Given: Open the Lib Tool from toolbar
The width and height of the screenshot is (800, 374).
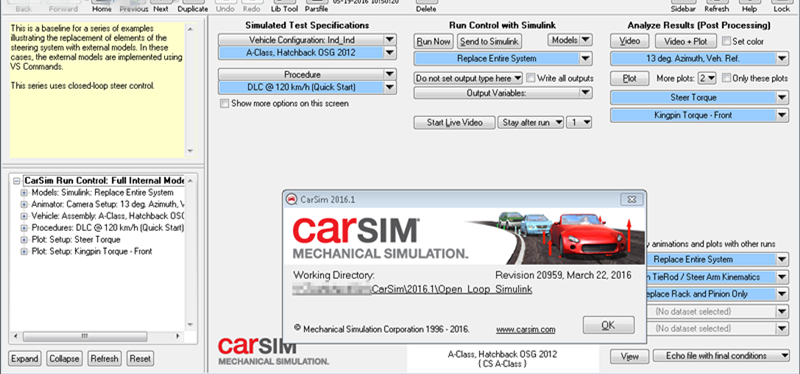Looking at the screenshot, I should (x=284, y=7).
